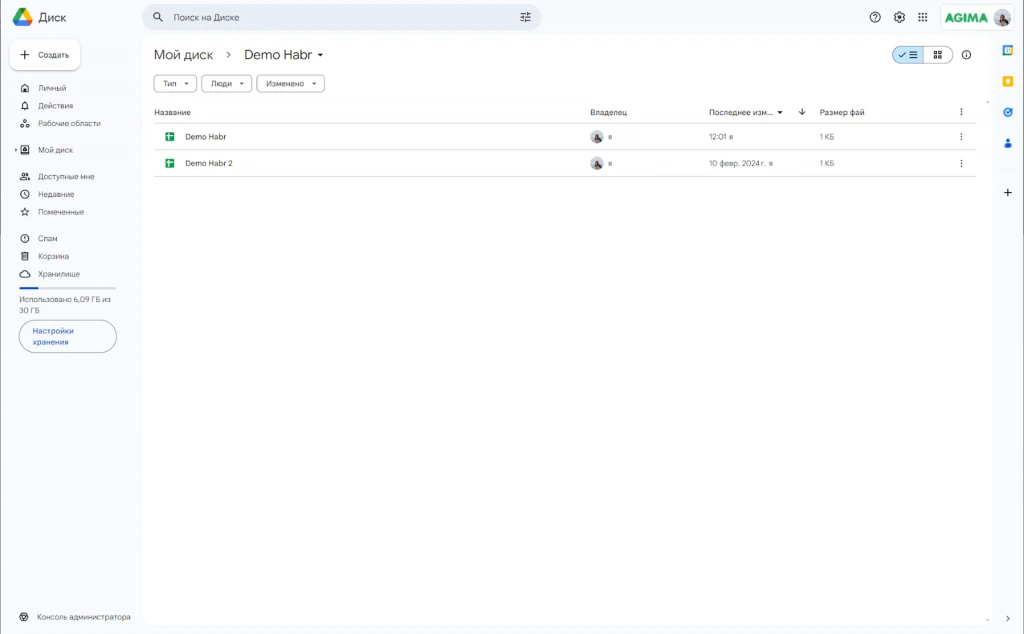Open the Тип filter dropdown
This screenshot has height=634, width=1024.
click(175, 84)
